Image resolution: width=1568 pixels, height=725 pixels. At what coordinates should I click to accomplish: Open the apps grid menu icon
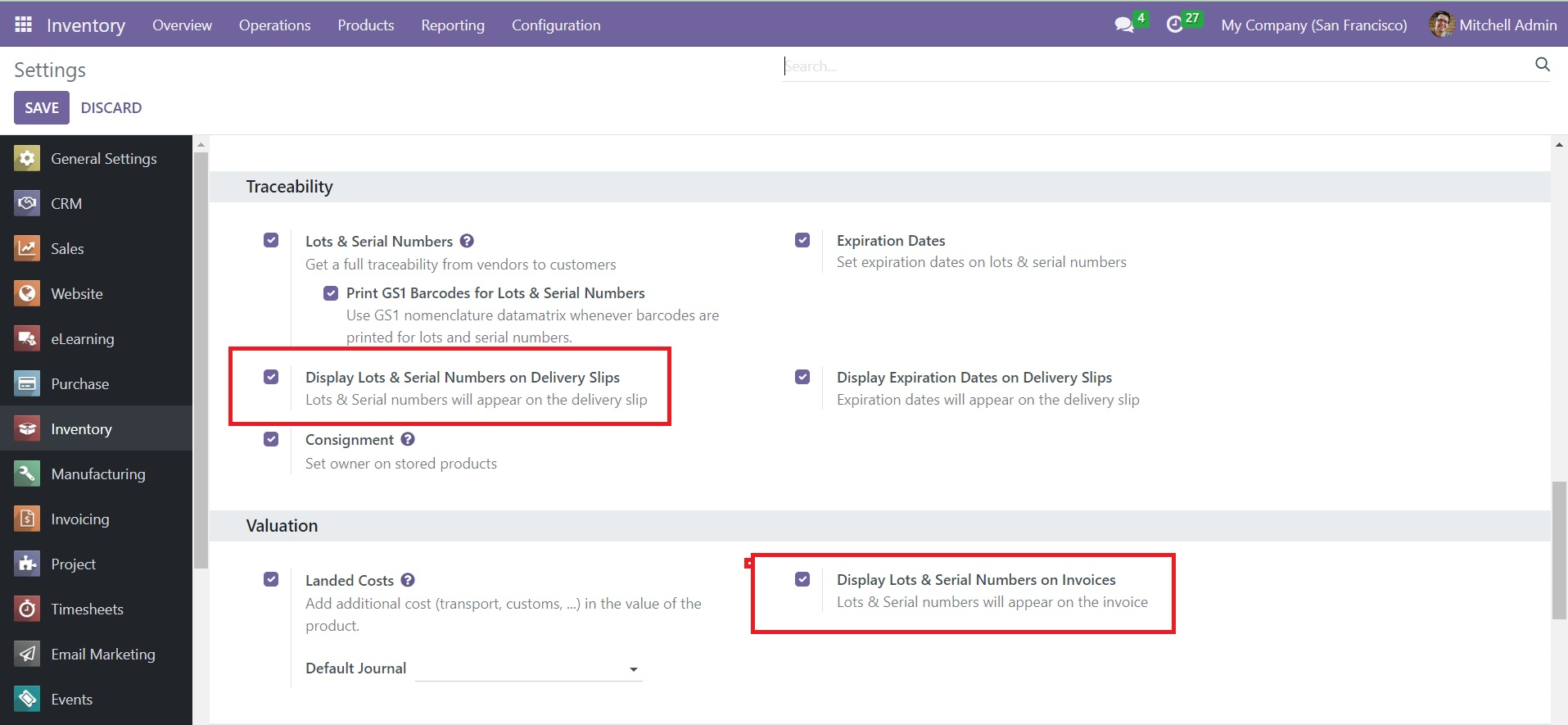click(x=24, y=25)
